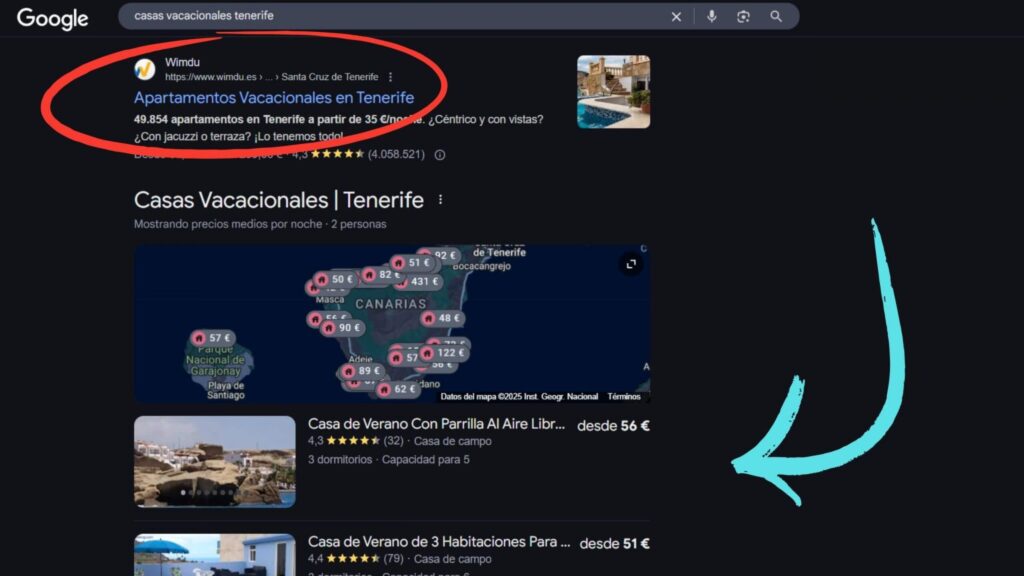
Task: Click Parque Nacional de Garajonay map label
Action: (x=215, y=360)
